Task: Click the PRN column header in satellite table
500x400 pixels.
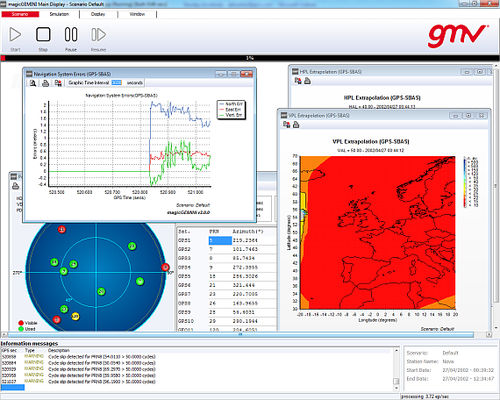Action: 214,231
